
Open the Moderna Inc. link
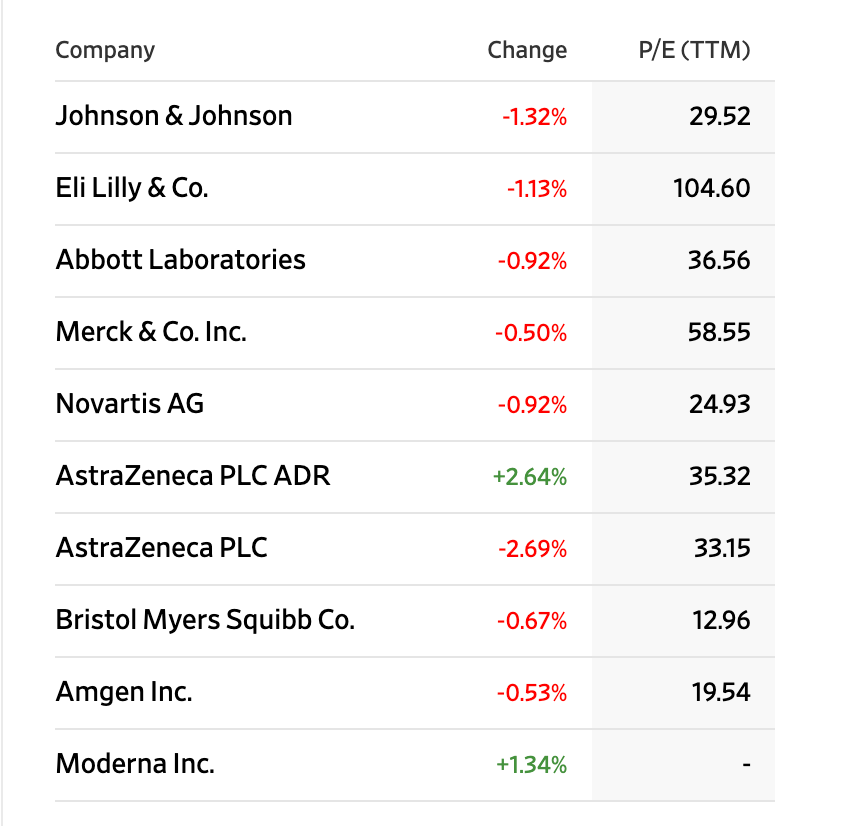coord(135,764)
